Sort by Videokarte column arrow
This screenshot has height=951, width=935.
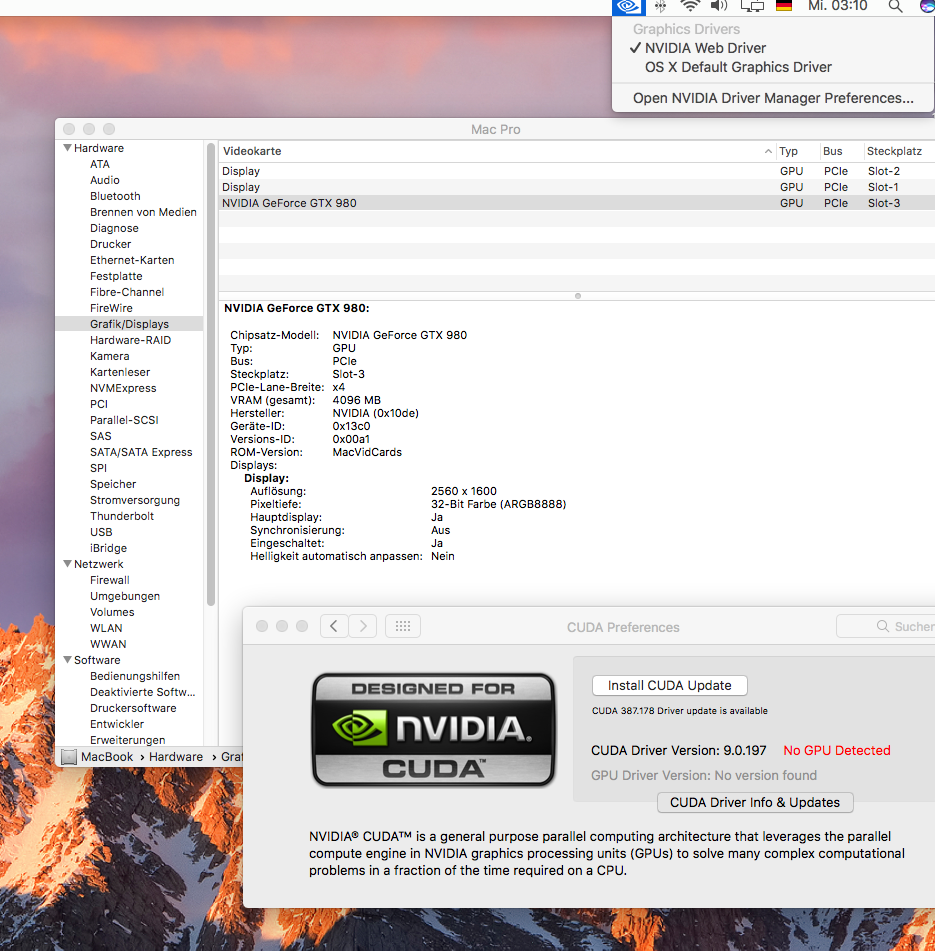(768, 151)
